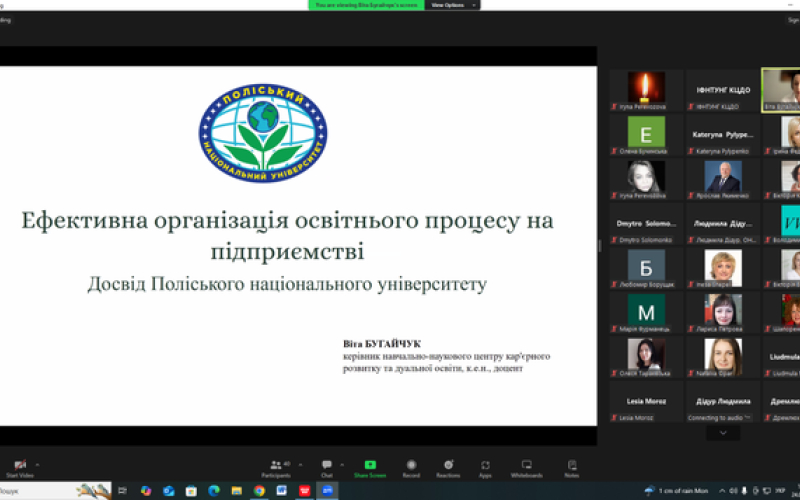Open Microsoft Store from the taskbar

tap(191, 491)
